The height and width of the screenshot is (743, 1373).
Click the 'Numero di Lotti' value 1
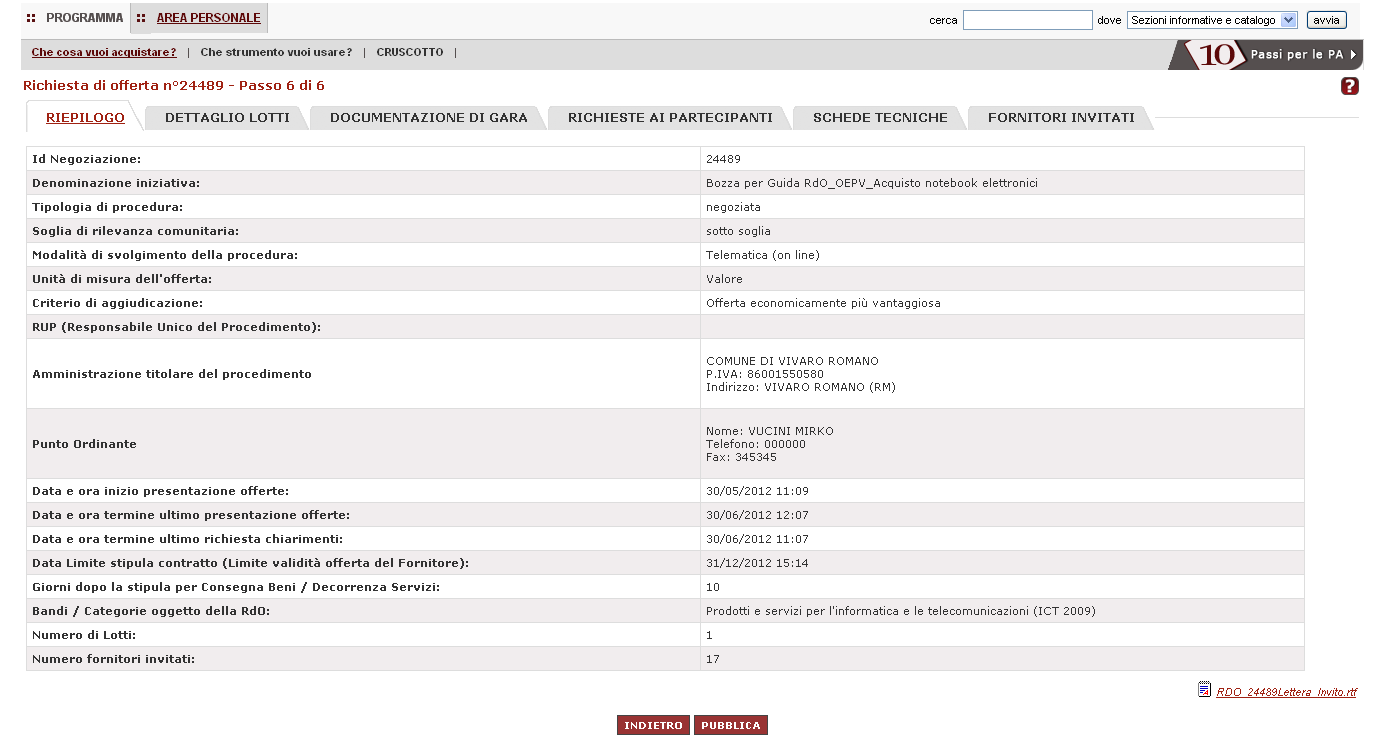[x=709, y=635]
